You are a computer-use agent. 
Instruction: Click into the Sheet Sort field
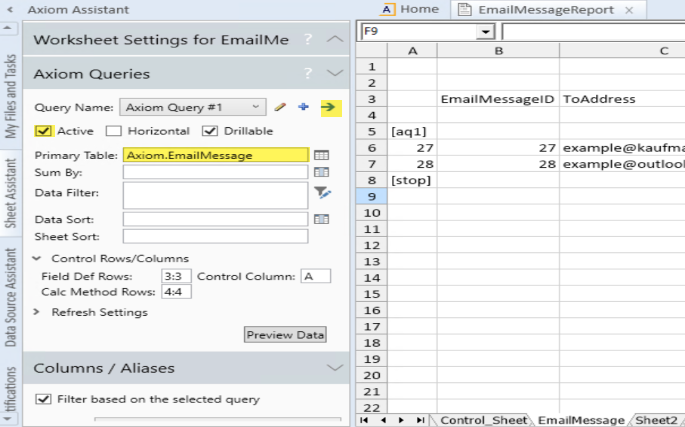point(215,236)
